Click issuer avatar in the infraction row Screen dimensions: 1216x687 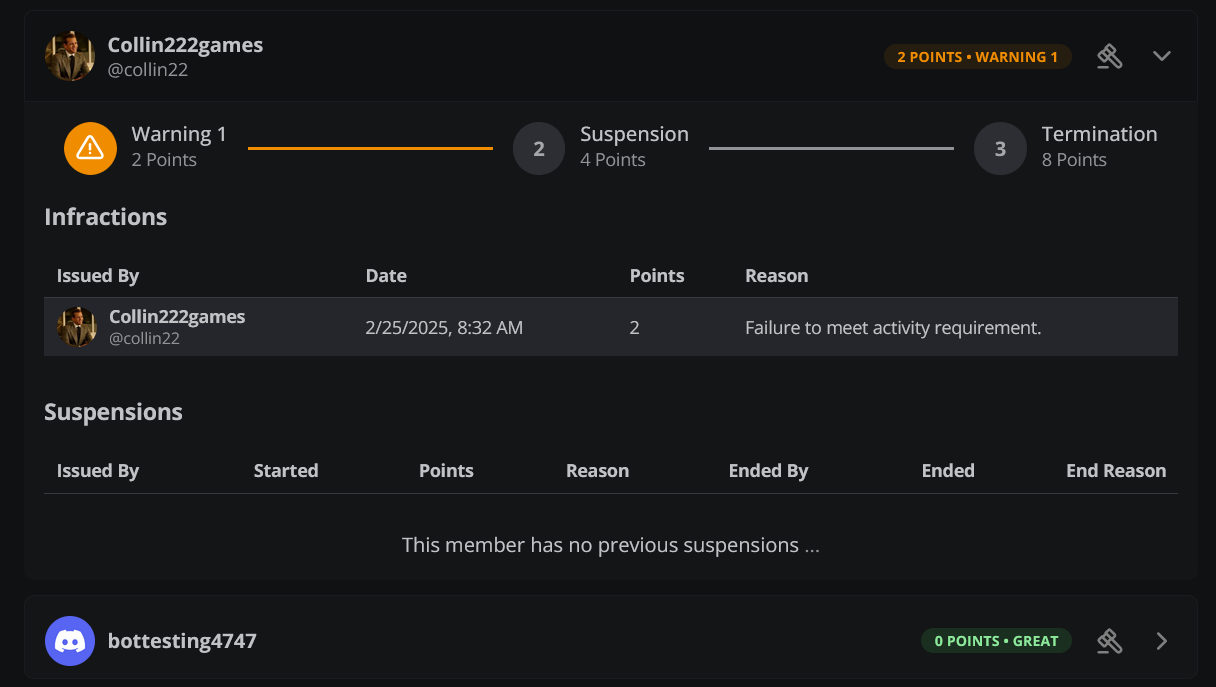[x=77, y=327]
